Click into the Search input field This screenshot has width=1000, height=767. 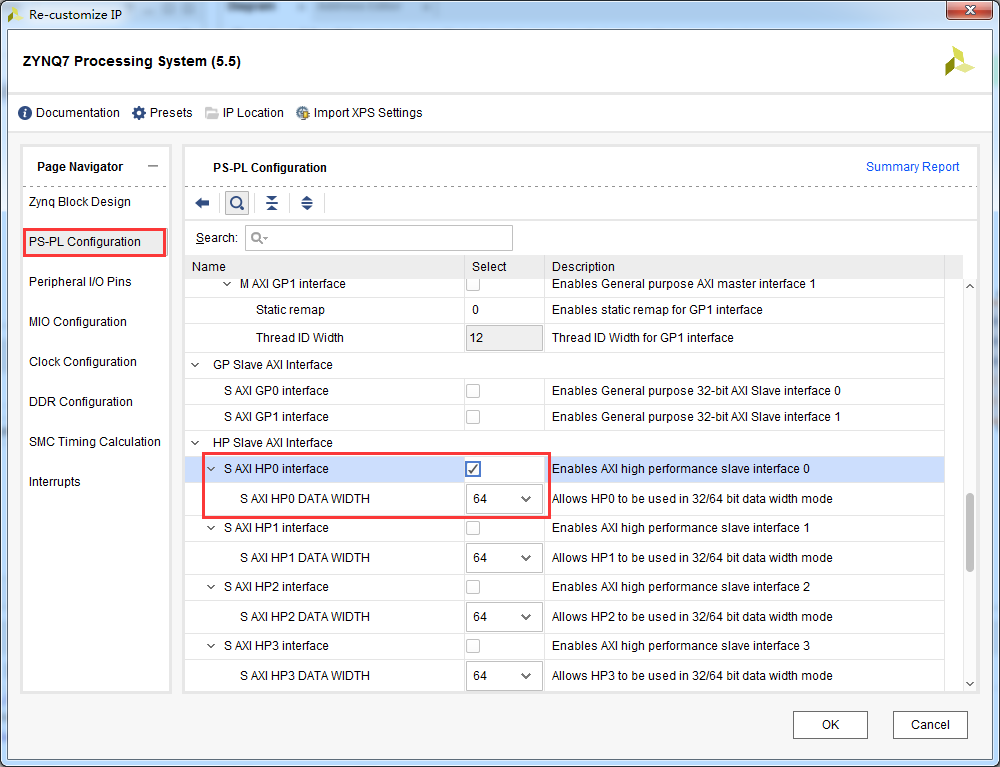pos(379,238)
